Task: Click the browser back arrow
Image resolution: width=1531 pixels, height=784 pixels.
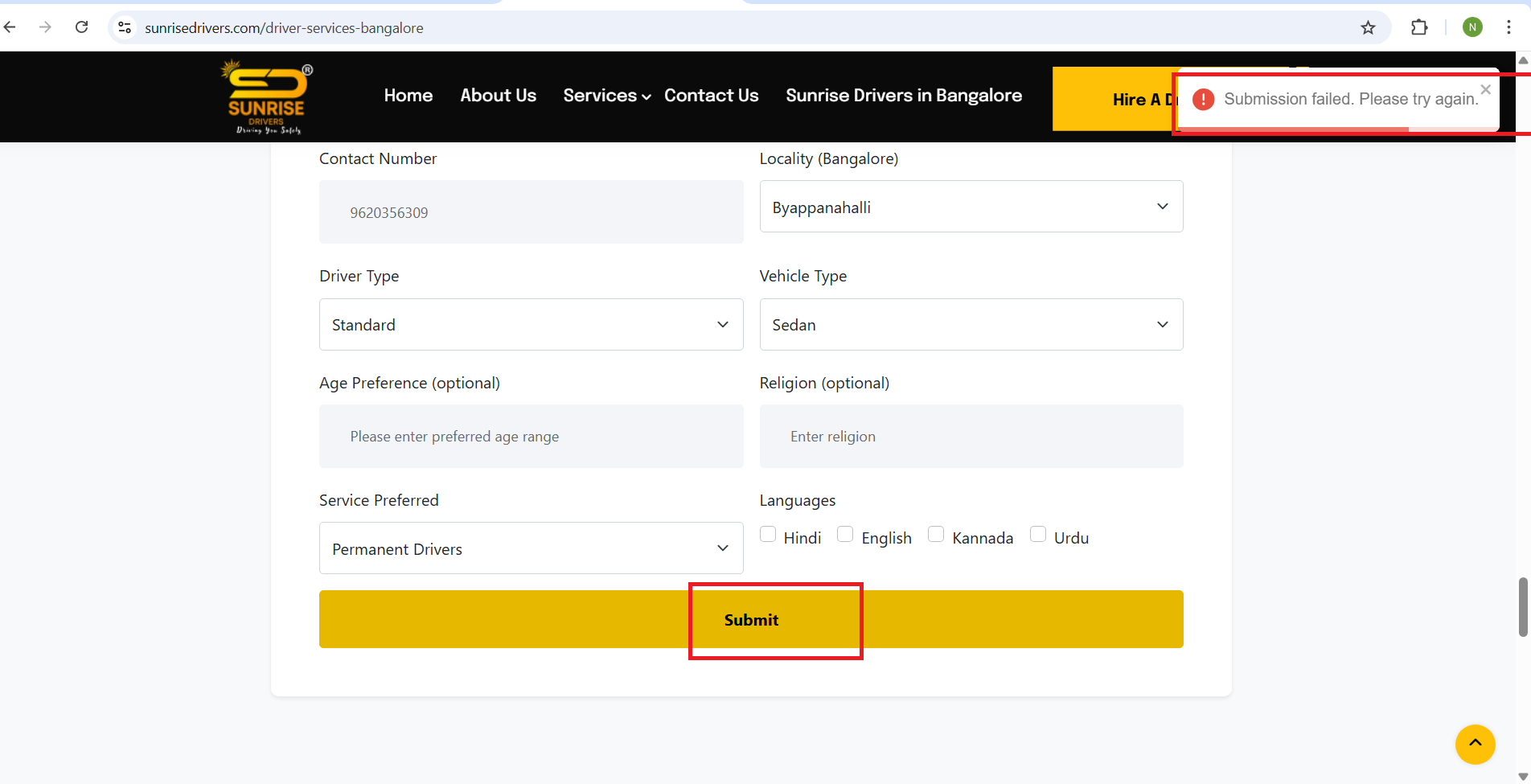Action: click(x=10, y=27)
